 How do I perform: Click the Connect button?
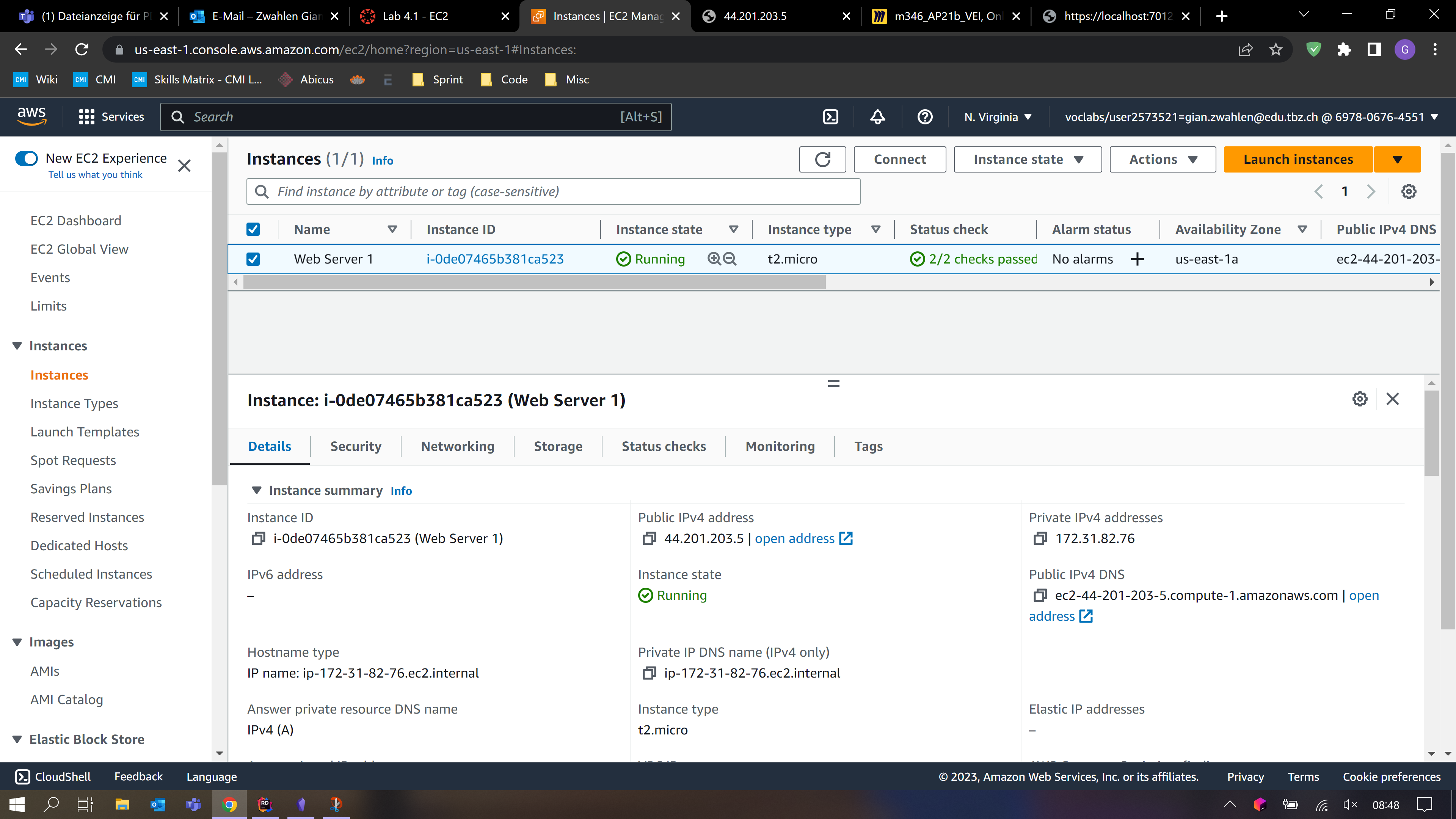[899, 159]
